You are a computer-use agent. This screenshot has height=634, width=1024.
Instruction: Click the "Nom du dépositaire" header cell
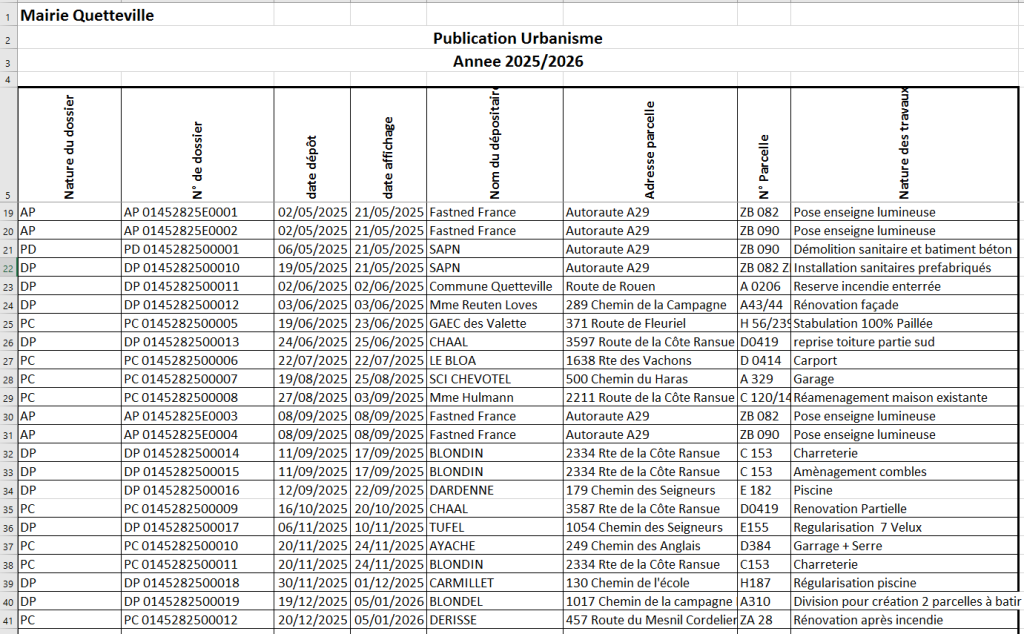pyautogui.click(x=494, y=145)
